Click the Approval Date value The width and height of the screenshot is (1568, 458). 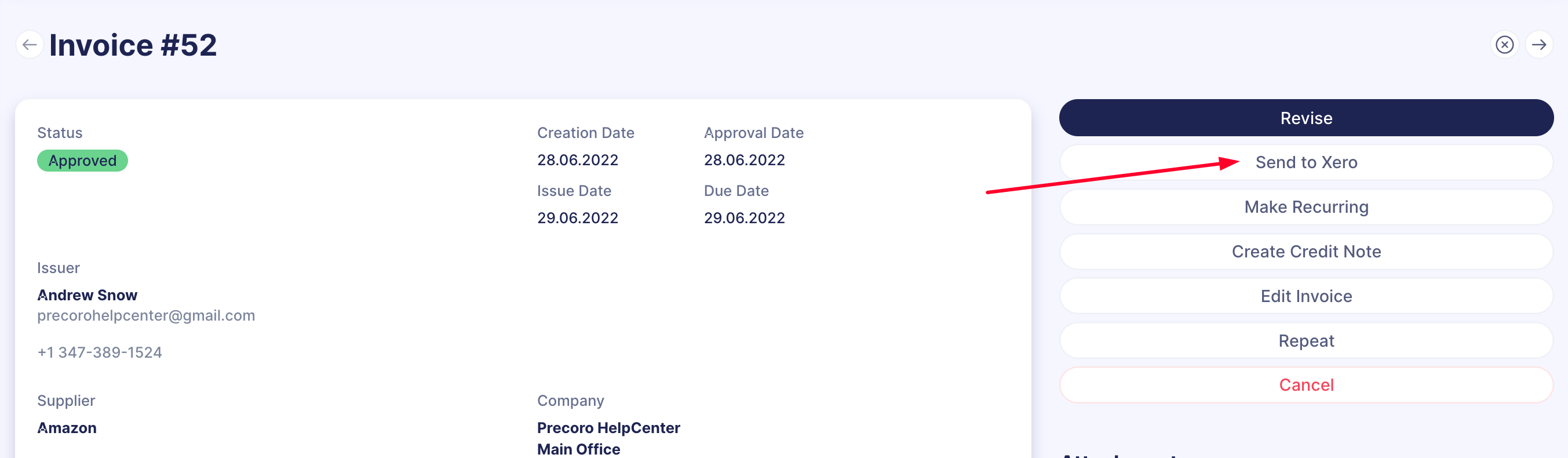pyautogui.click(x=744, y=159)
